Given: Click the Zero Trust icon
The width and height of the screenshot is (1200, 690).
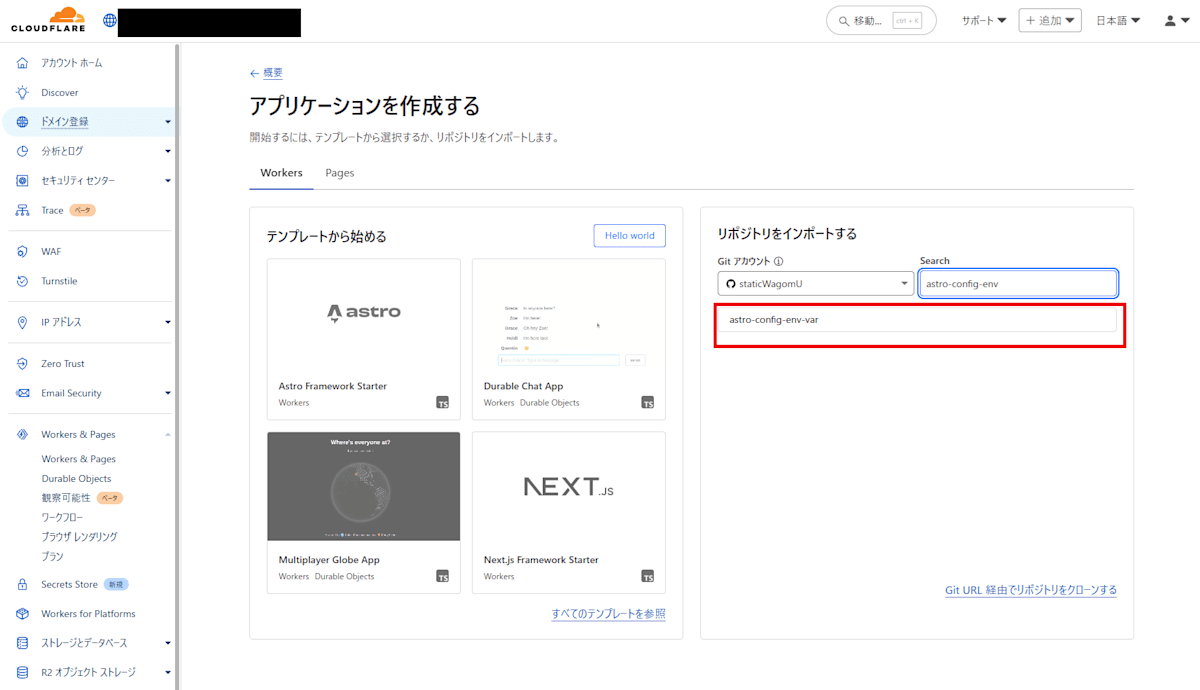Looking at the screenshot, I should coord(23,364).
